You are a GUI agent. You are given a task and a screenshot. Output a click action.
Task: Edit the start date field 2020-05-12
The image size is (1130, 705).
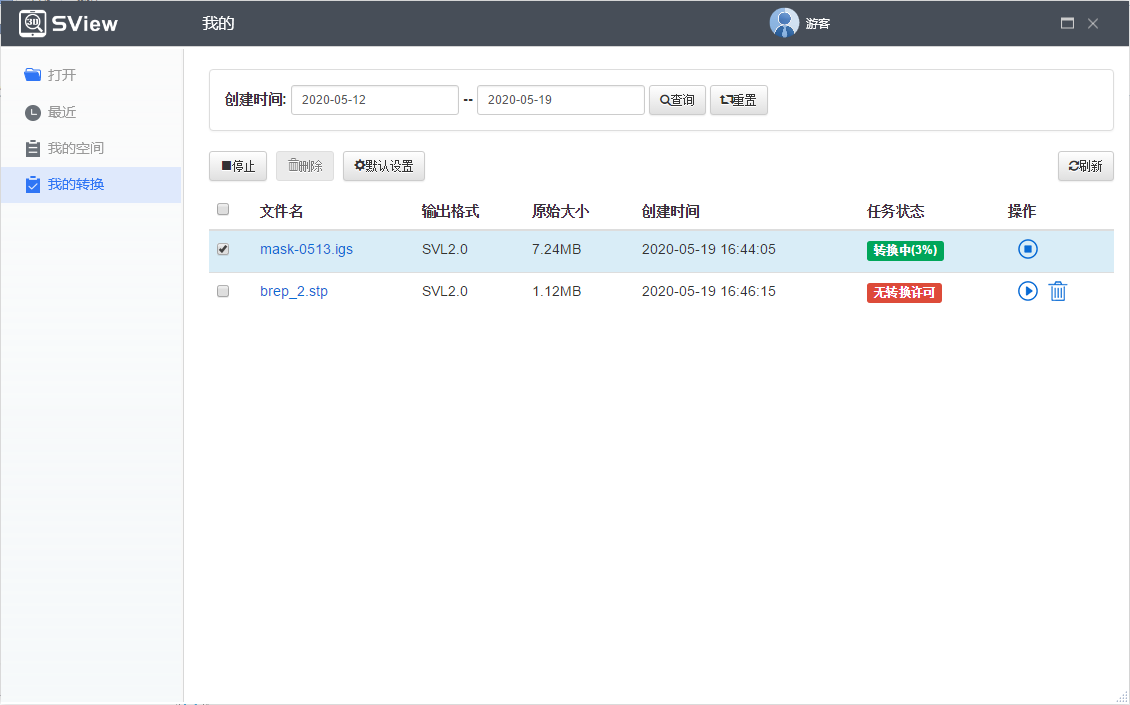[375, 100]
